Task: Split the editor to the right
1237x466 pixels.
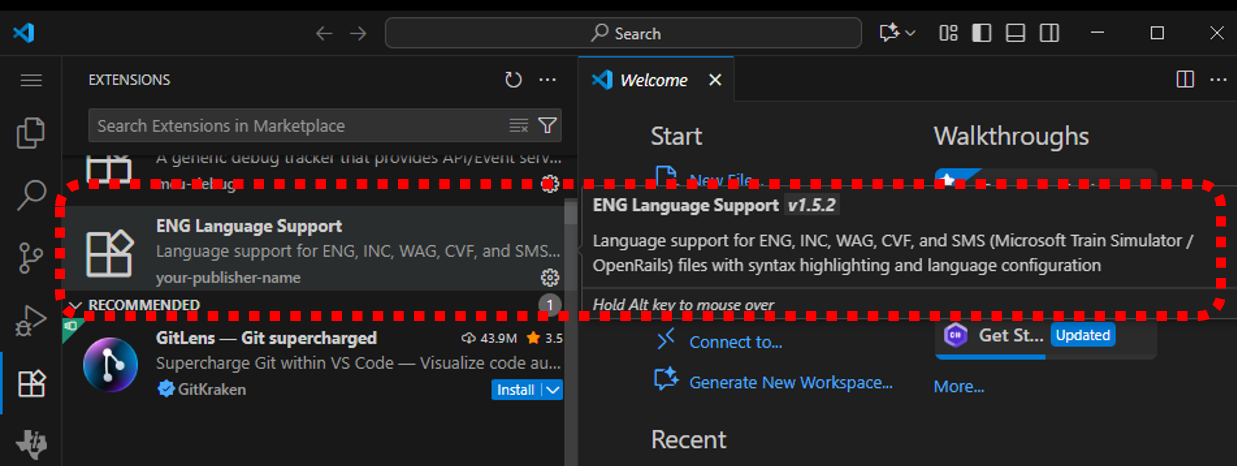Action: point(1185,79)
